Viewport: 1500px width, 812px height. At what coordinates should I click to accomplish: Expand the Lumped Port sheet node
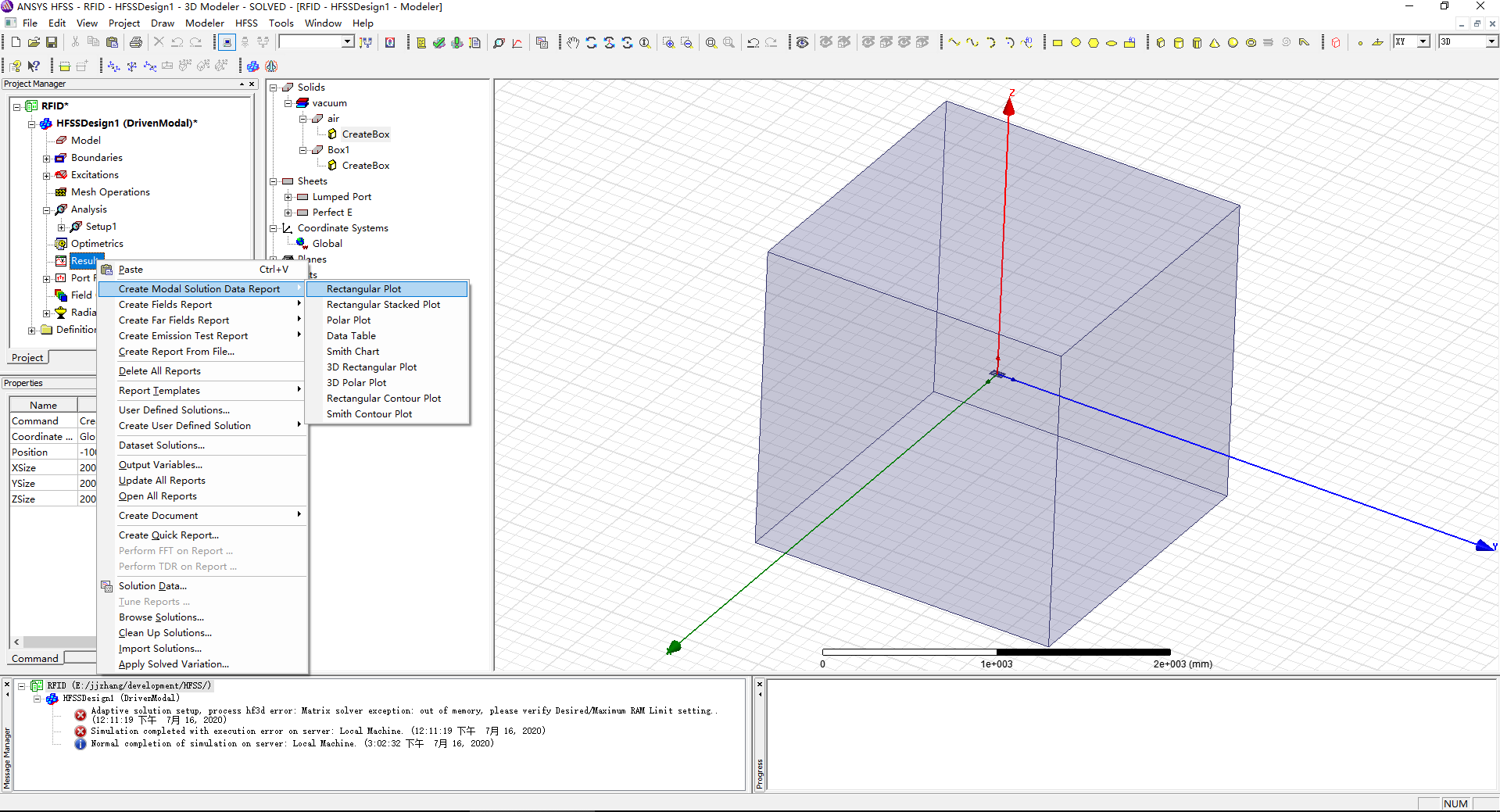click(x=288, y=197)
